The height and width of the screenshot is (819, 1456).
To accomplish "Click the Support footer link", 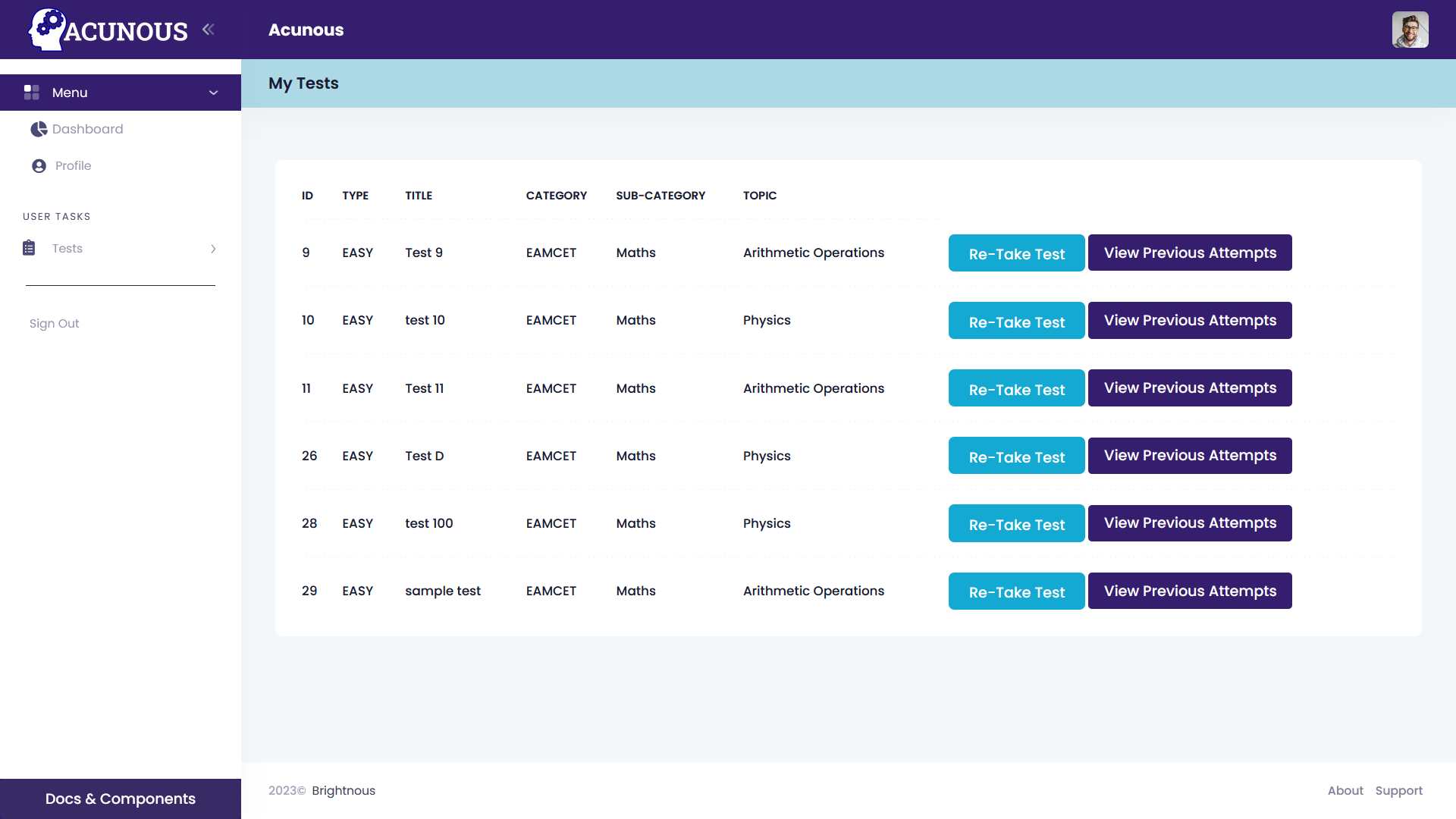I will coord(1398,790).
